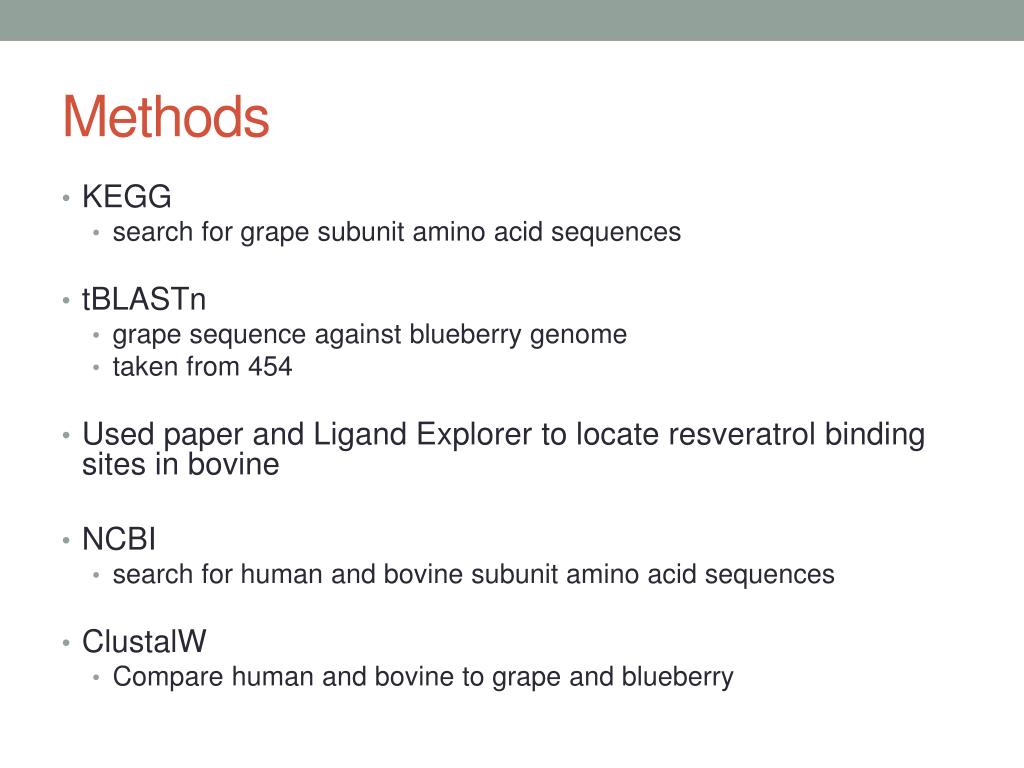
Task: Click the gray header bar at top
Action: click(x=512, y=20)
